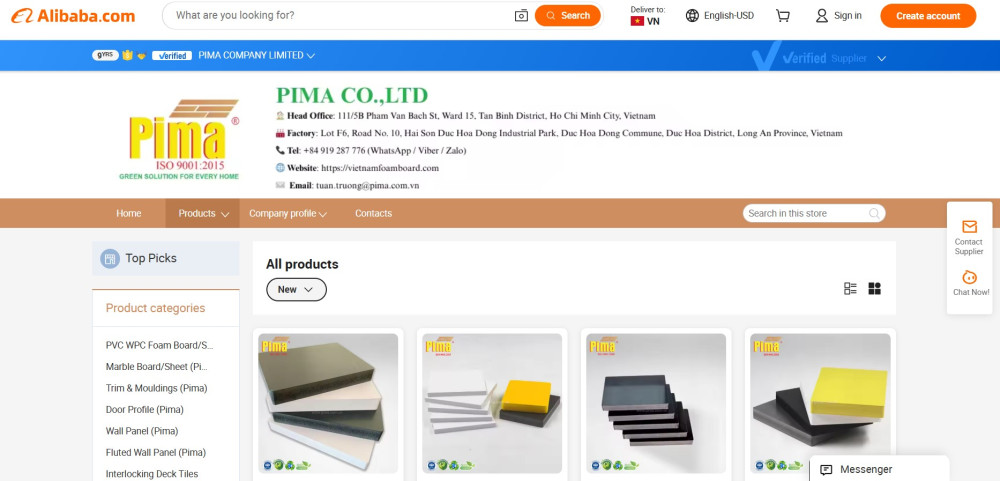This screenshot has width=1000, height=481.
Task: Click the Alibaba.com logo
Action: point(73,16)
